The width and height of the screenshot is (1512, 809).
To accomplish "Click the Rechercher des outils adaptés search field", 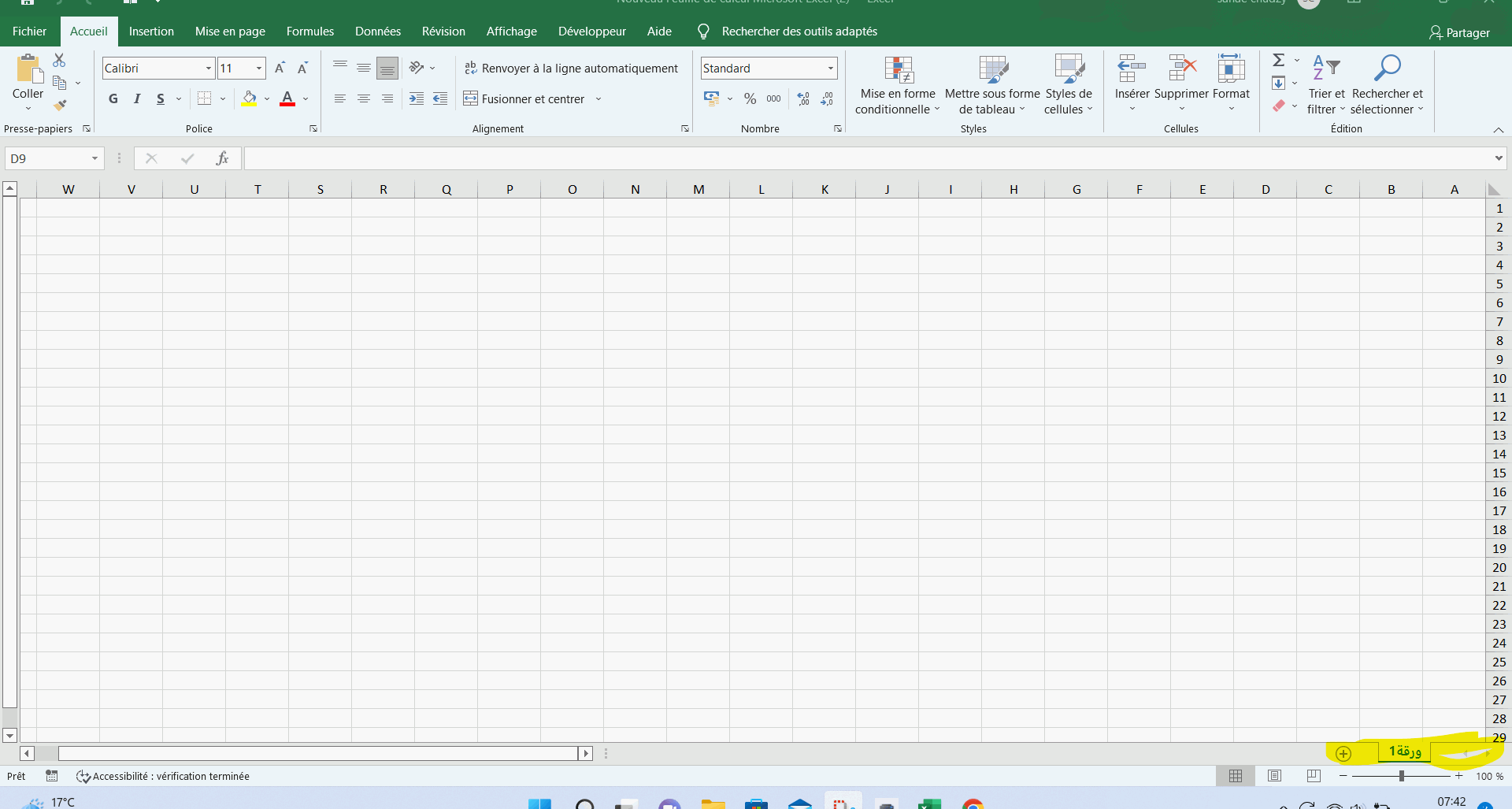I will [799, 32].
